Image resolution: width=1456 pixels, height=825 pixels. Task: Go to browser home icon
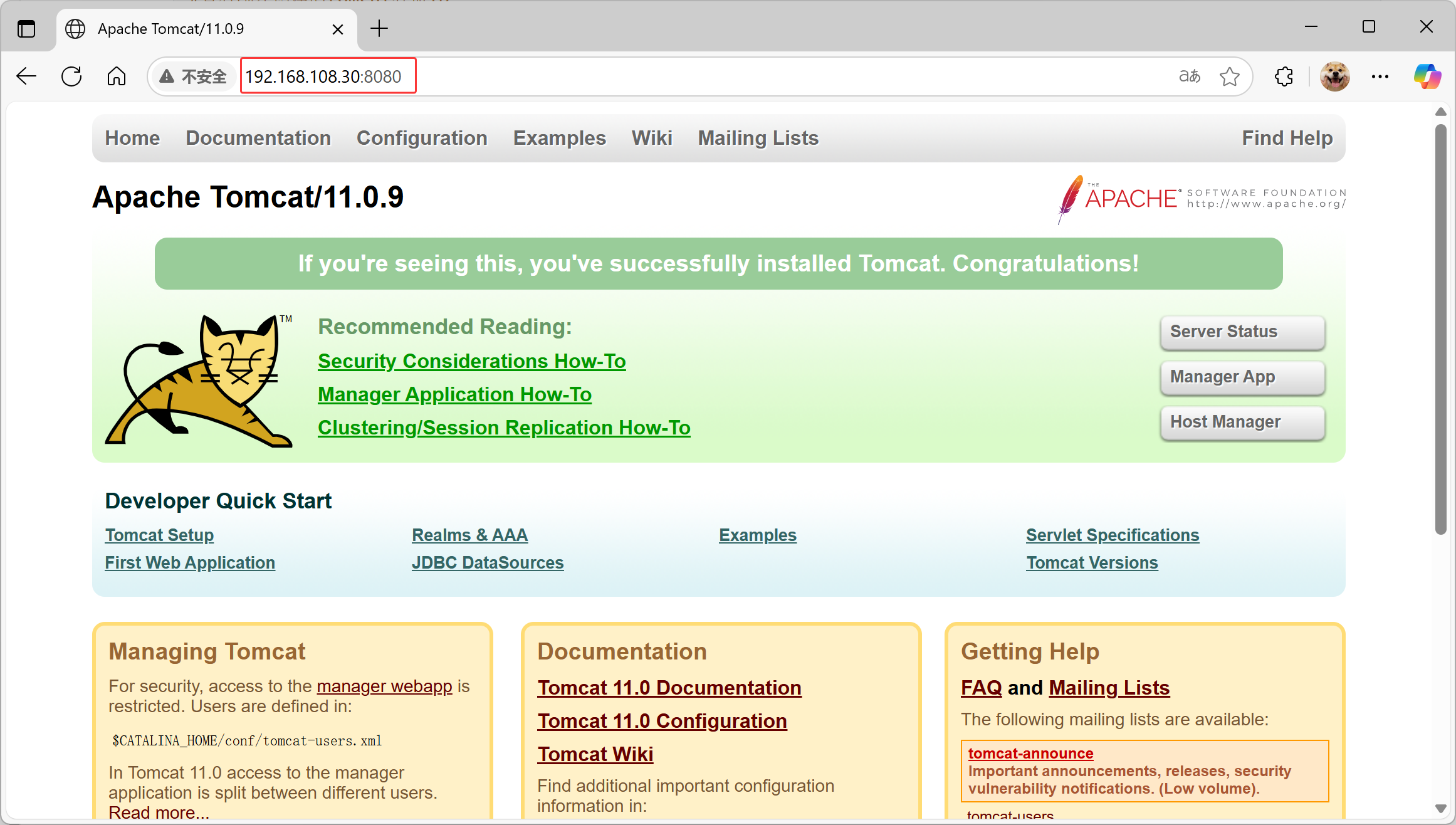pyautogui.click(x=117, y=76)
